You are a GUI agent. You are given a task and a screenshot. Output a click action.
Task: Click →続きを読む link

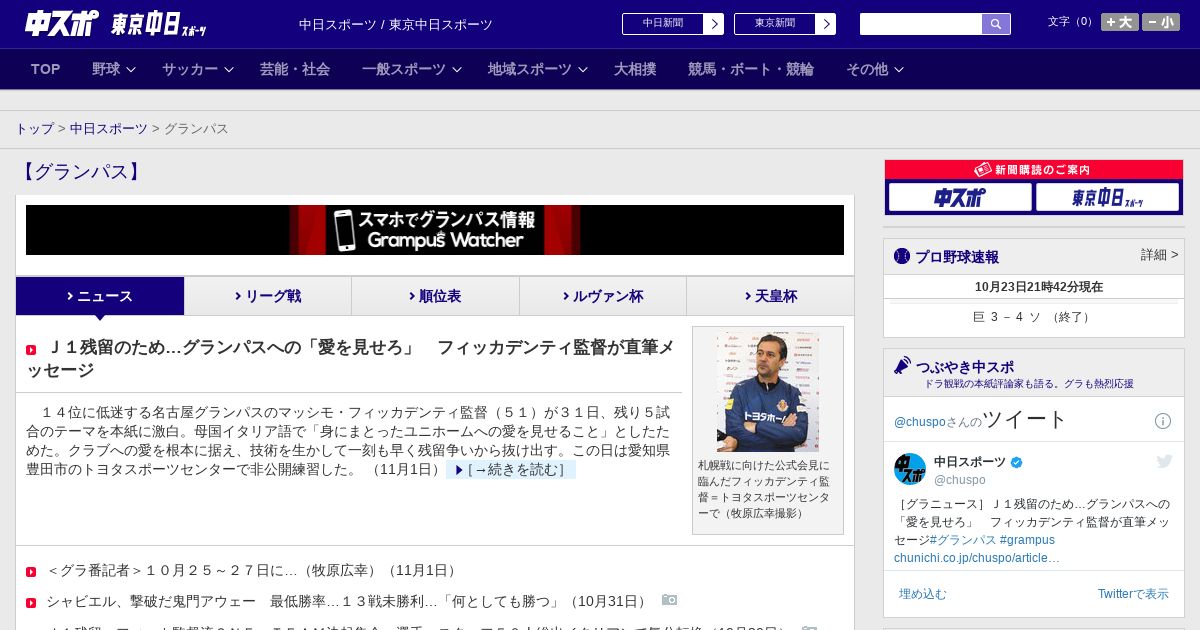pos(511,470)
